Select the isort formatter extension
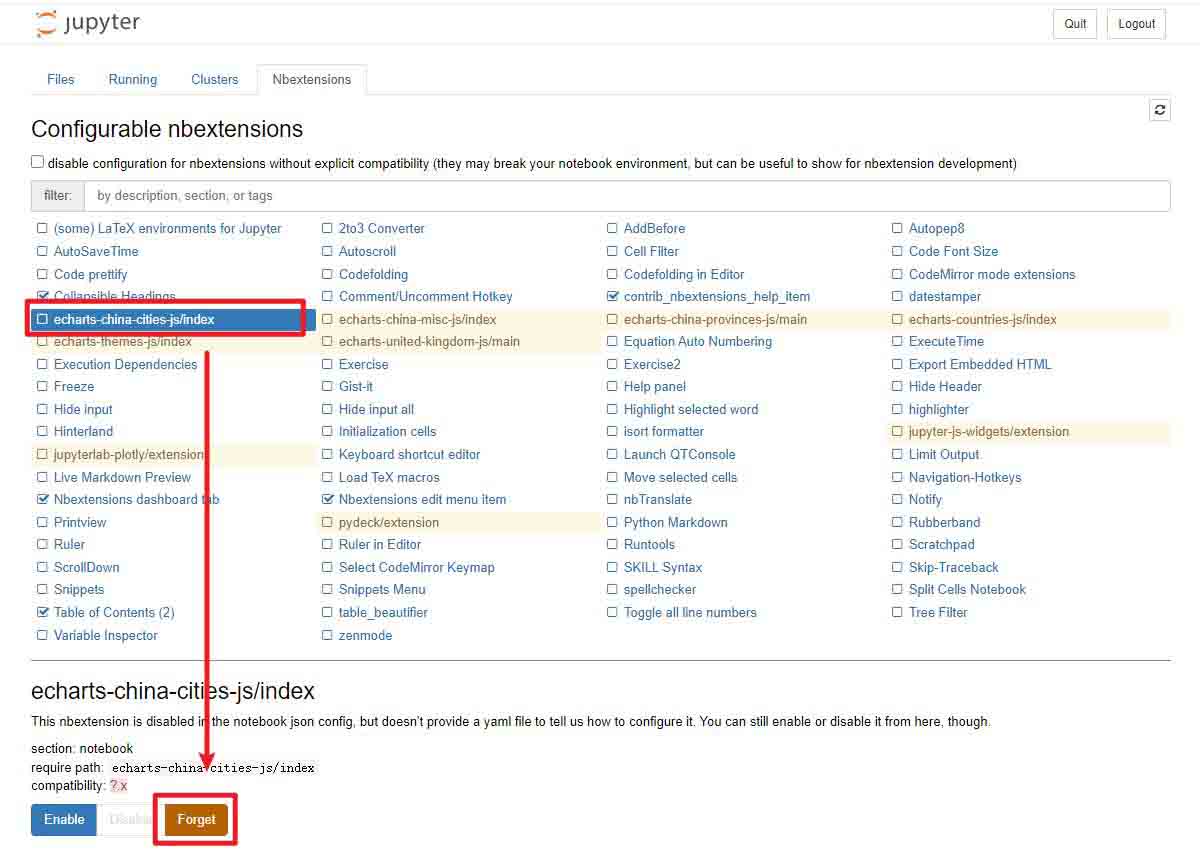This screenshot has width=1200, height=856. pyautogui.click(x=664, y=432)
